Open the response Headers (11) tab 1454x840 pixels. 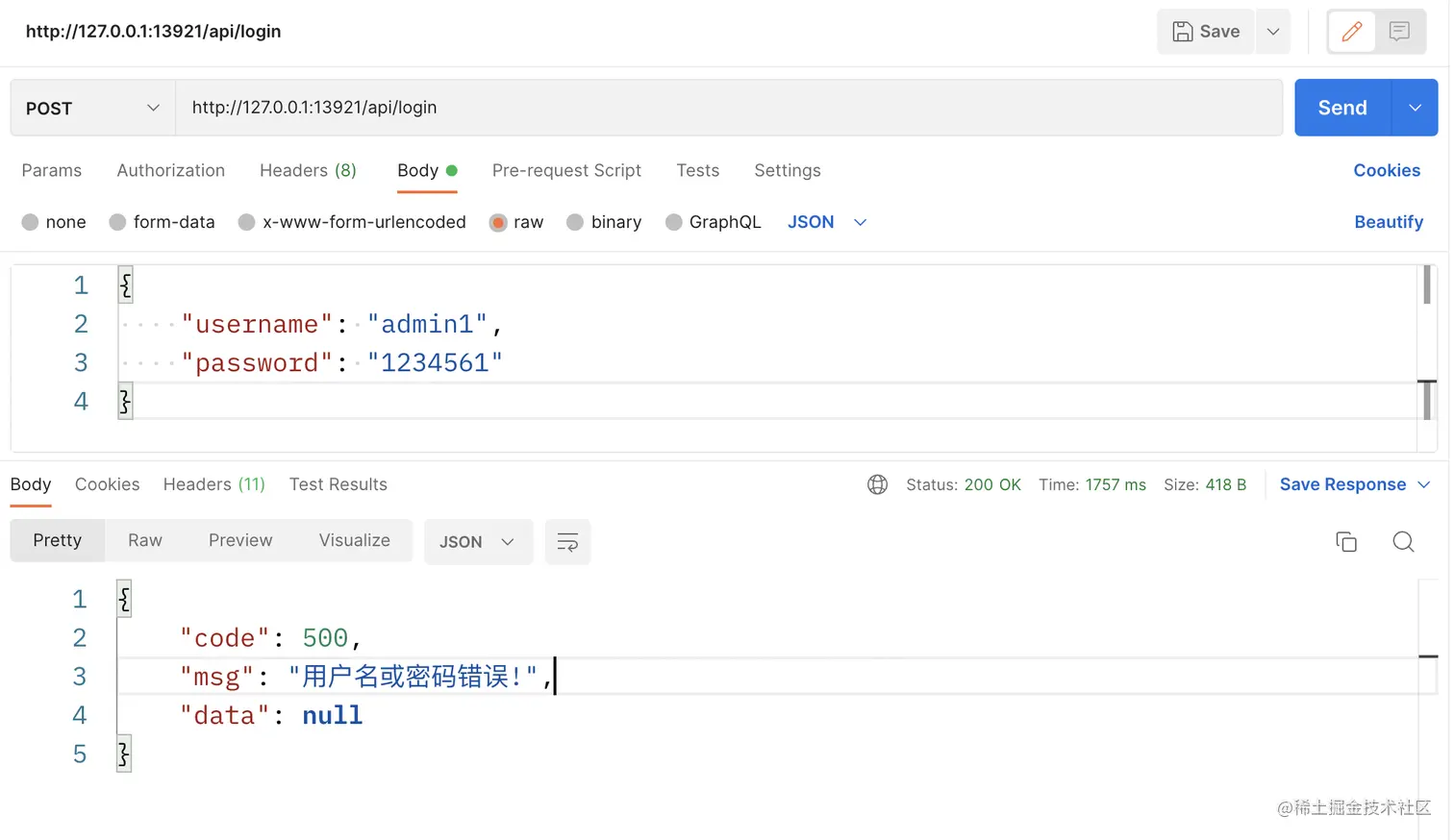point(214,484)
